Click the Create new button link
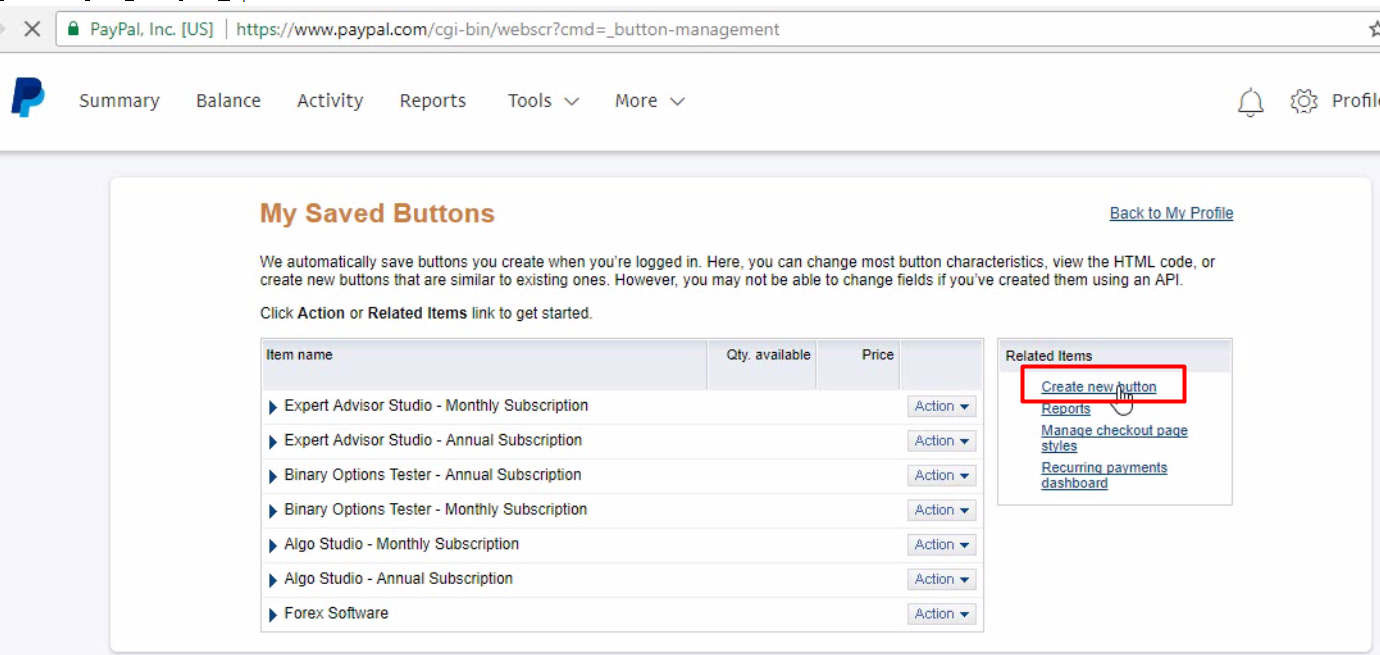The height and width of the screenshot is (655, 1380). pyautogui.click(x=1098, y=387)
